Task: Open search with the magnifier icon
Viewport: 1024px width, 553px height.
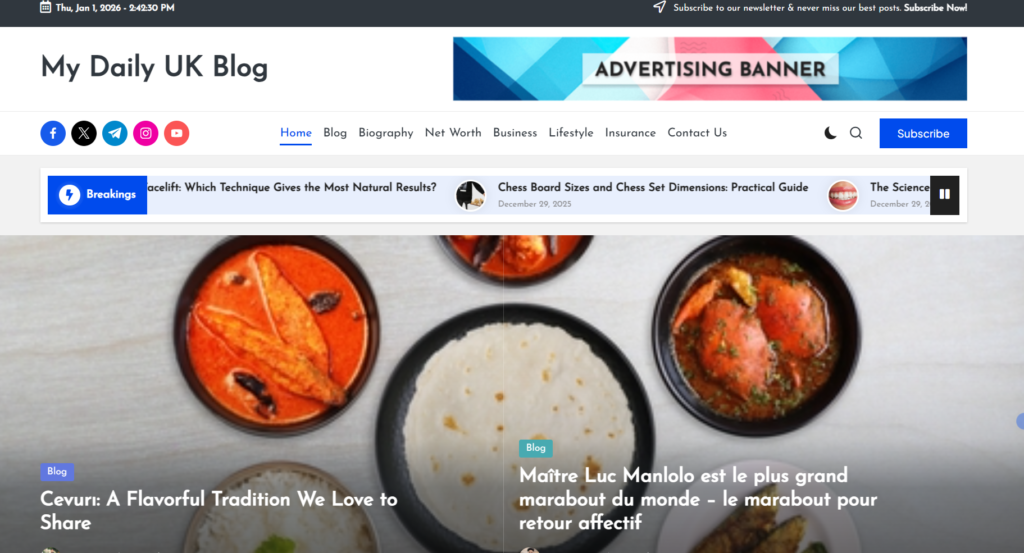Action: pyautogui.click(x=856, y=133)
